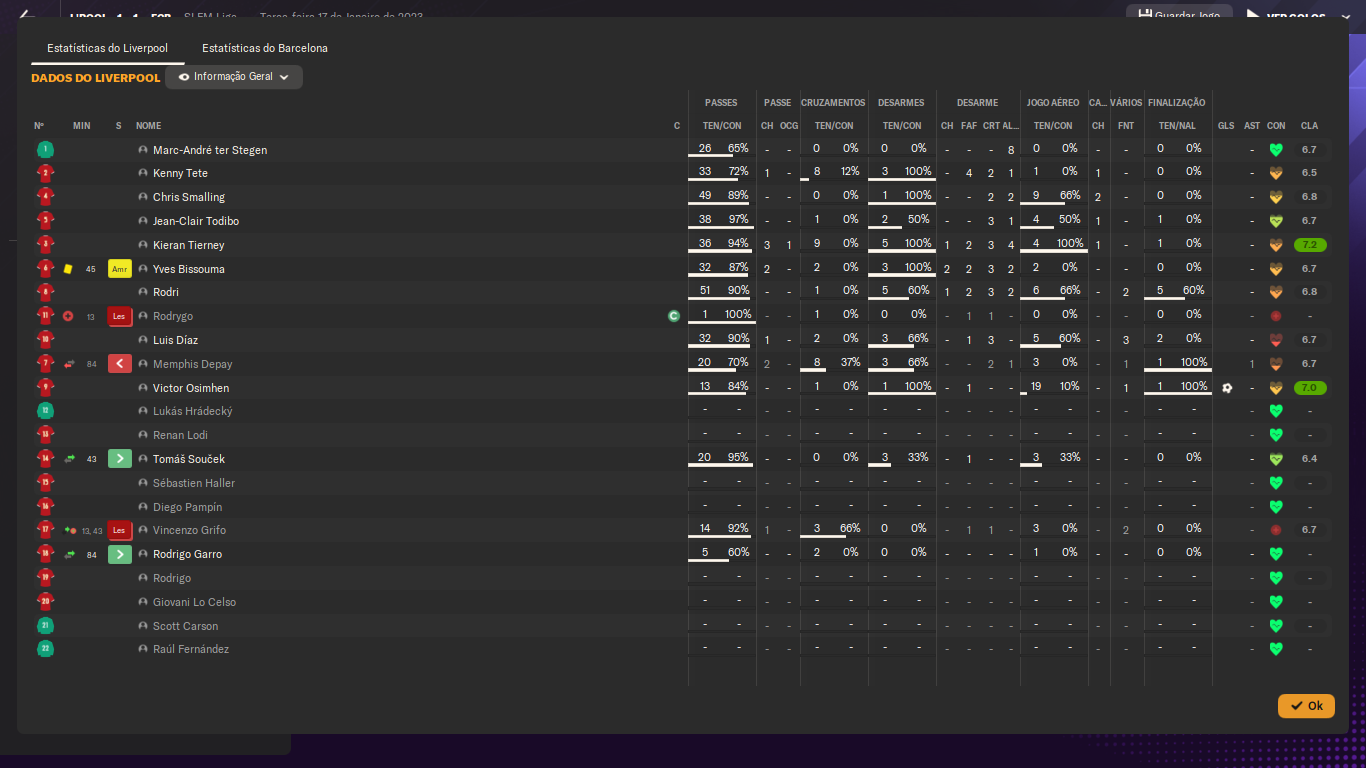The height and width of the screenshot is (768, 1366).
Task: Open the Informação Geral dropdown
Action: pyautogui.click(x=234, y=77)
